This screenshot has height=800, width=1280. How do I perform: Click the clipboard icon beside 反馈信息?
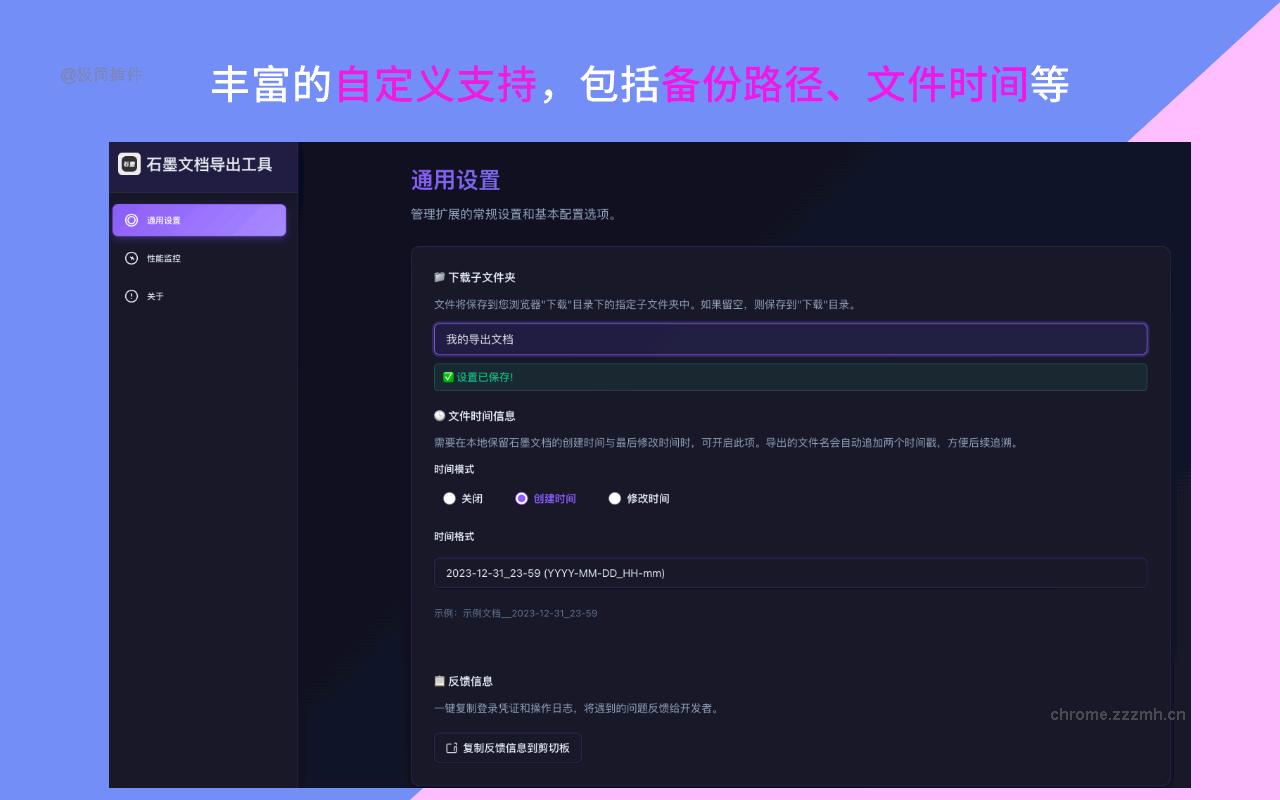click(439, 681)
